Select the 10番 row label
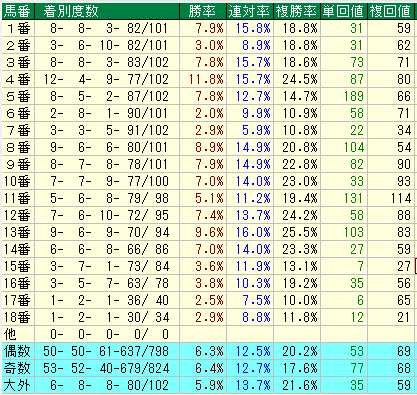 [x=17, y=181]
